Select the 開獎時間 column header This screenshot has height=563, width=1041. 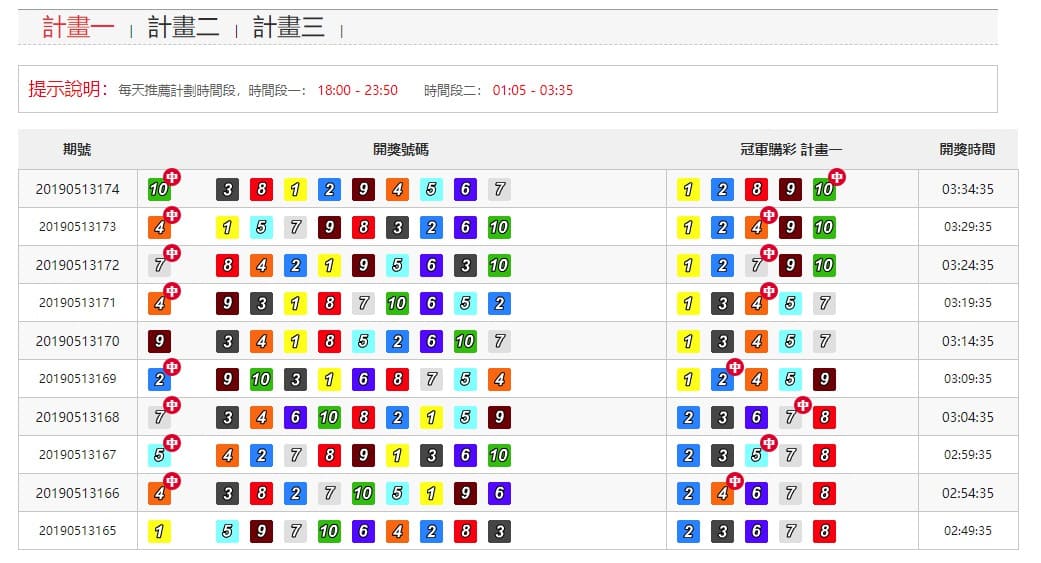[x=967, y=149]
